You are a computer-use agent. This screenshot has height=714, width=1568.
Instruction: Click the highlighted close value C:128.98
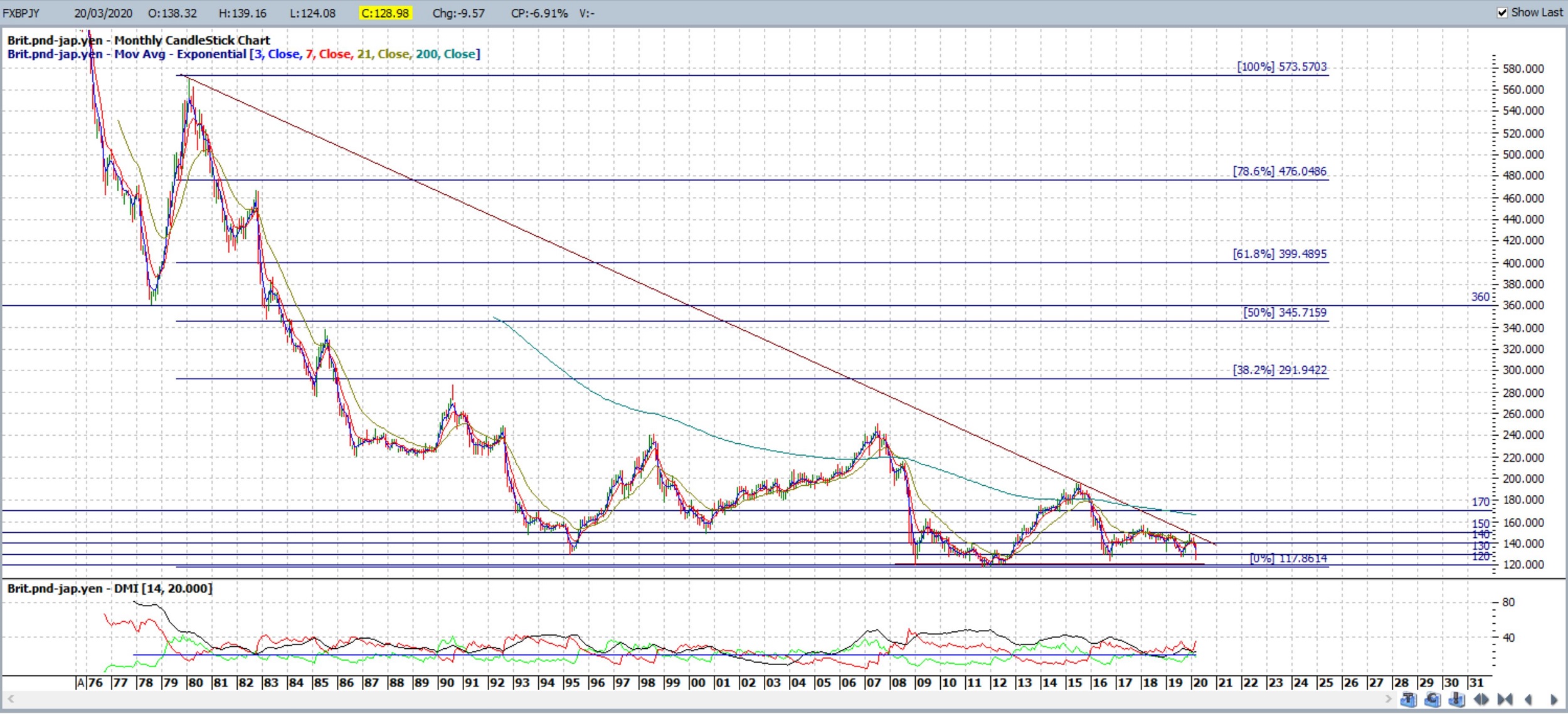[385, 13]
